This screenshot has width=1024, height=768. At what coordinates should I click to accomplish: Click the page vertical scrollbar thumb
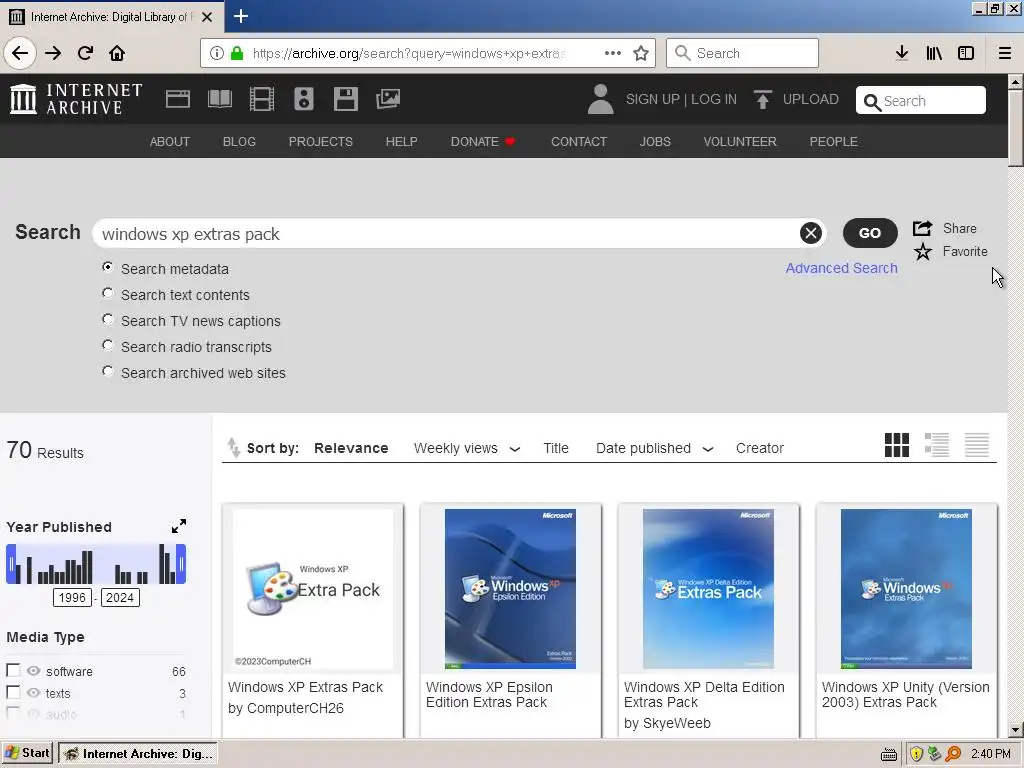point(1015,128)
